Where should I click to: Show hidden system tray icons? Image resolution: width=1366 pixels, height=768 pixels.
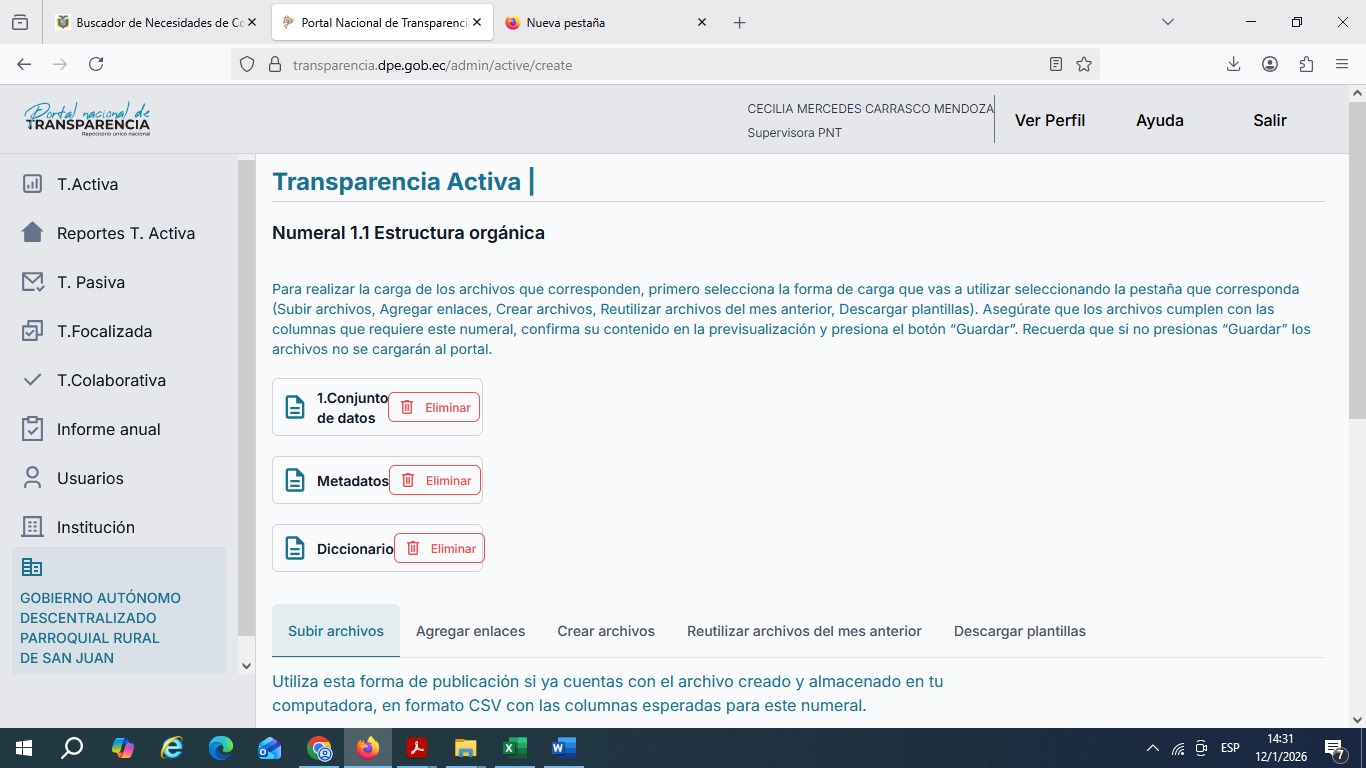click(1152, 748)
